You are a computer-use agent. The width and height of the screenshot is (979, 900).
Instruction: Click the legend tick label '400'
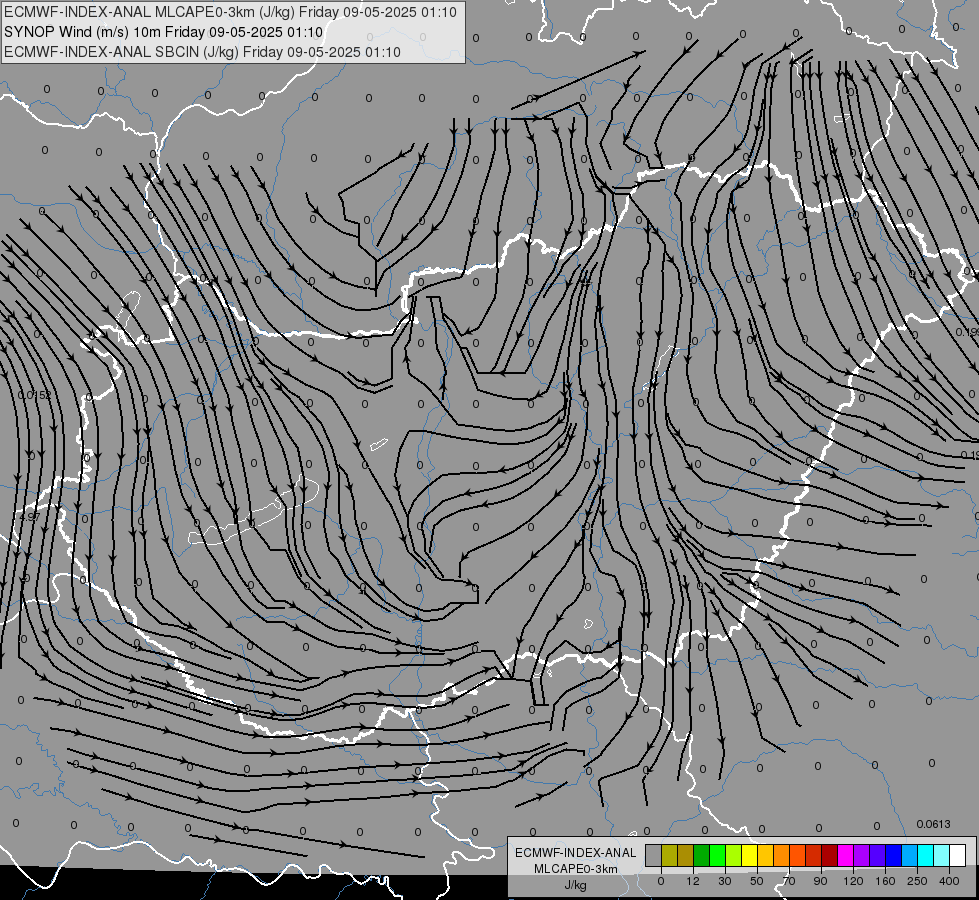pos(949,881)
